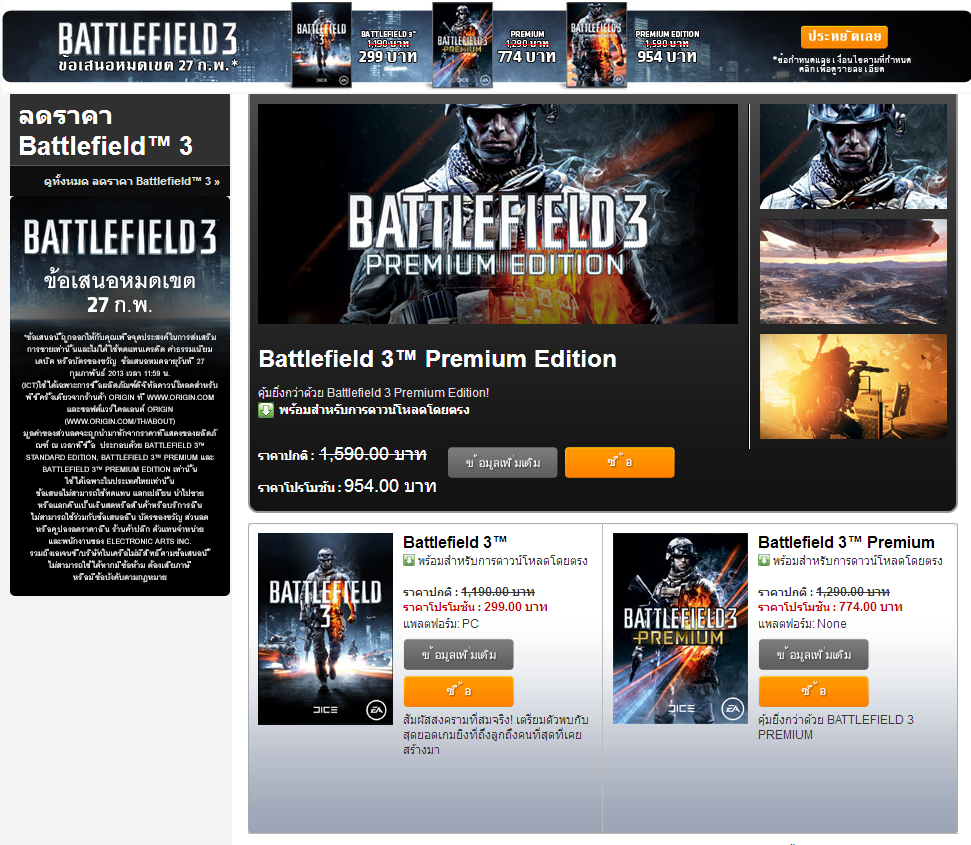The image size is (971, 845).
Task: Open more info for Battlefield 3 standard
Action: [458, 654]
